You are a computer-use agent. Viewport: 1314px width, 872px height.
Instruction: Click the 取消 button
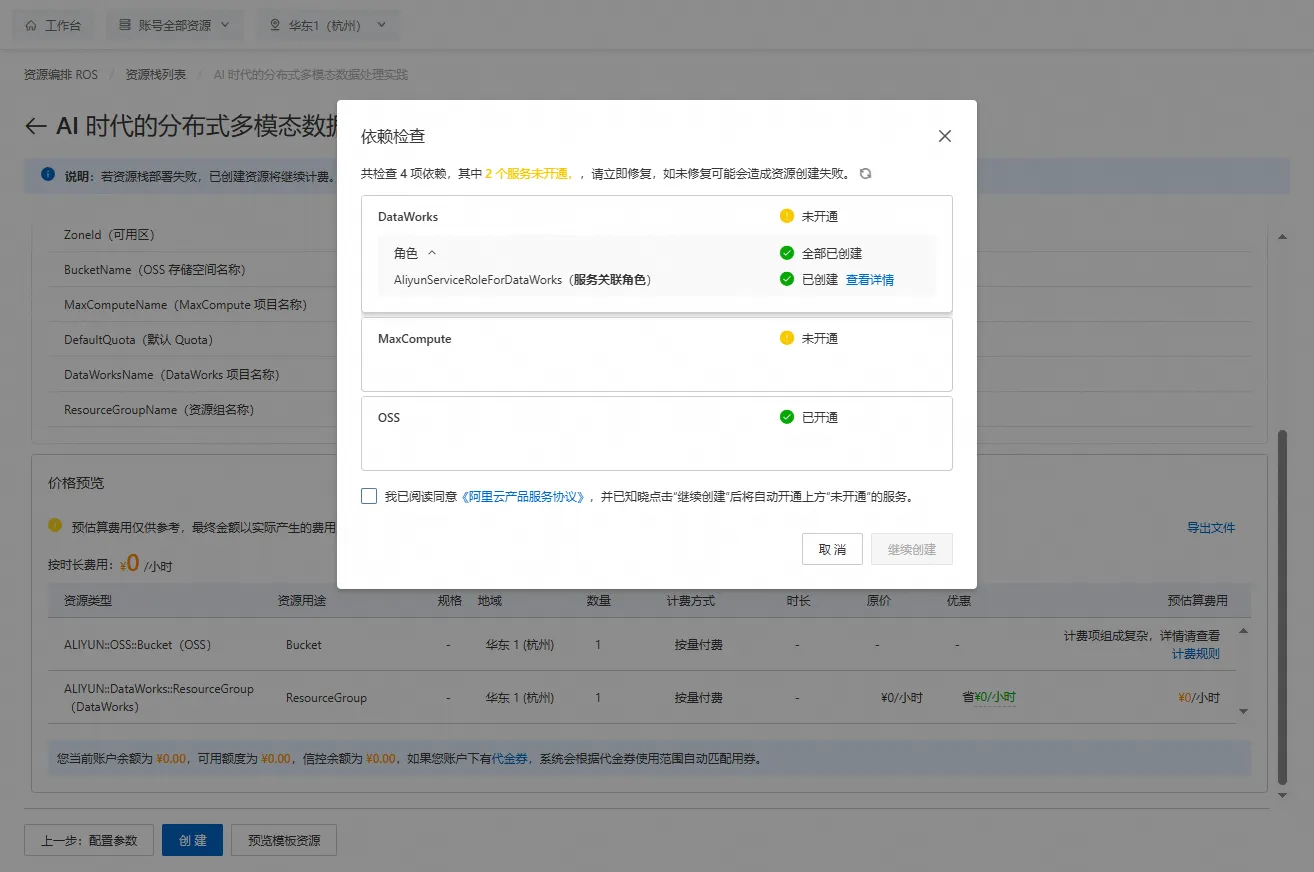[x=832, y=549]
